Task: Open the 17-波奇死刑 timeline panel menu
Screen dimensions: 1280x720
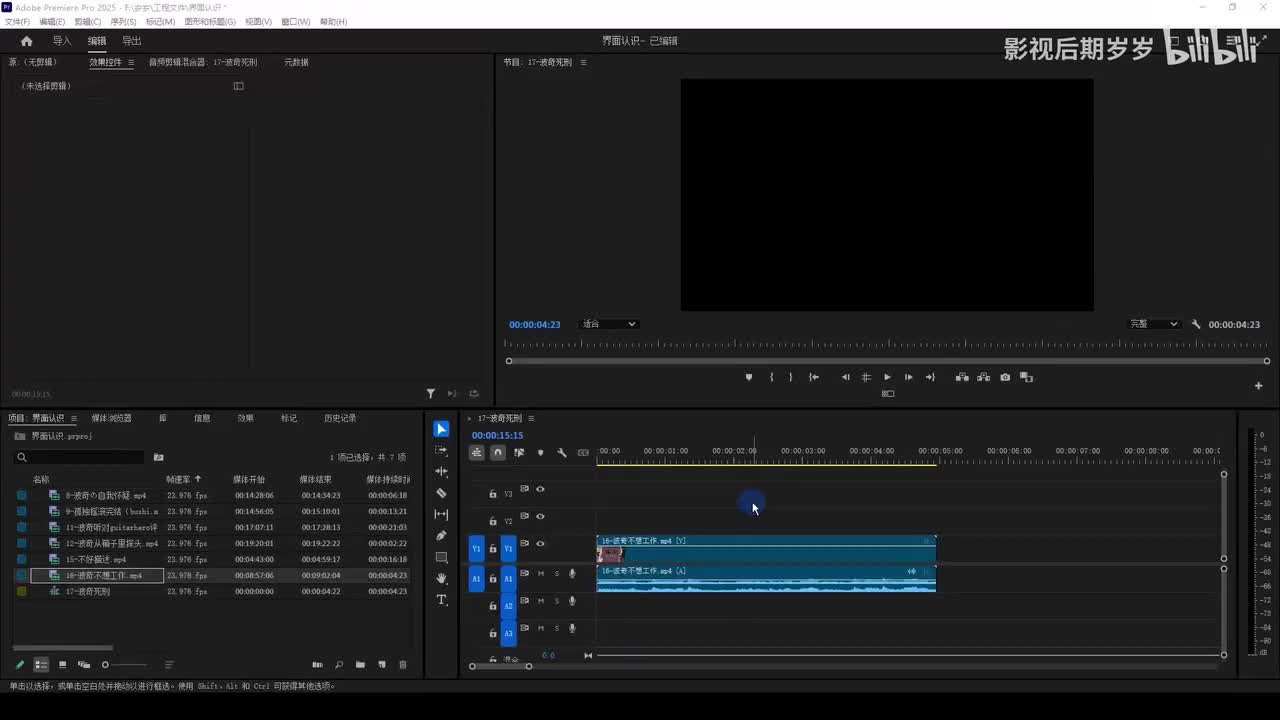Action: [531, 418]
